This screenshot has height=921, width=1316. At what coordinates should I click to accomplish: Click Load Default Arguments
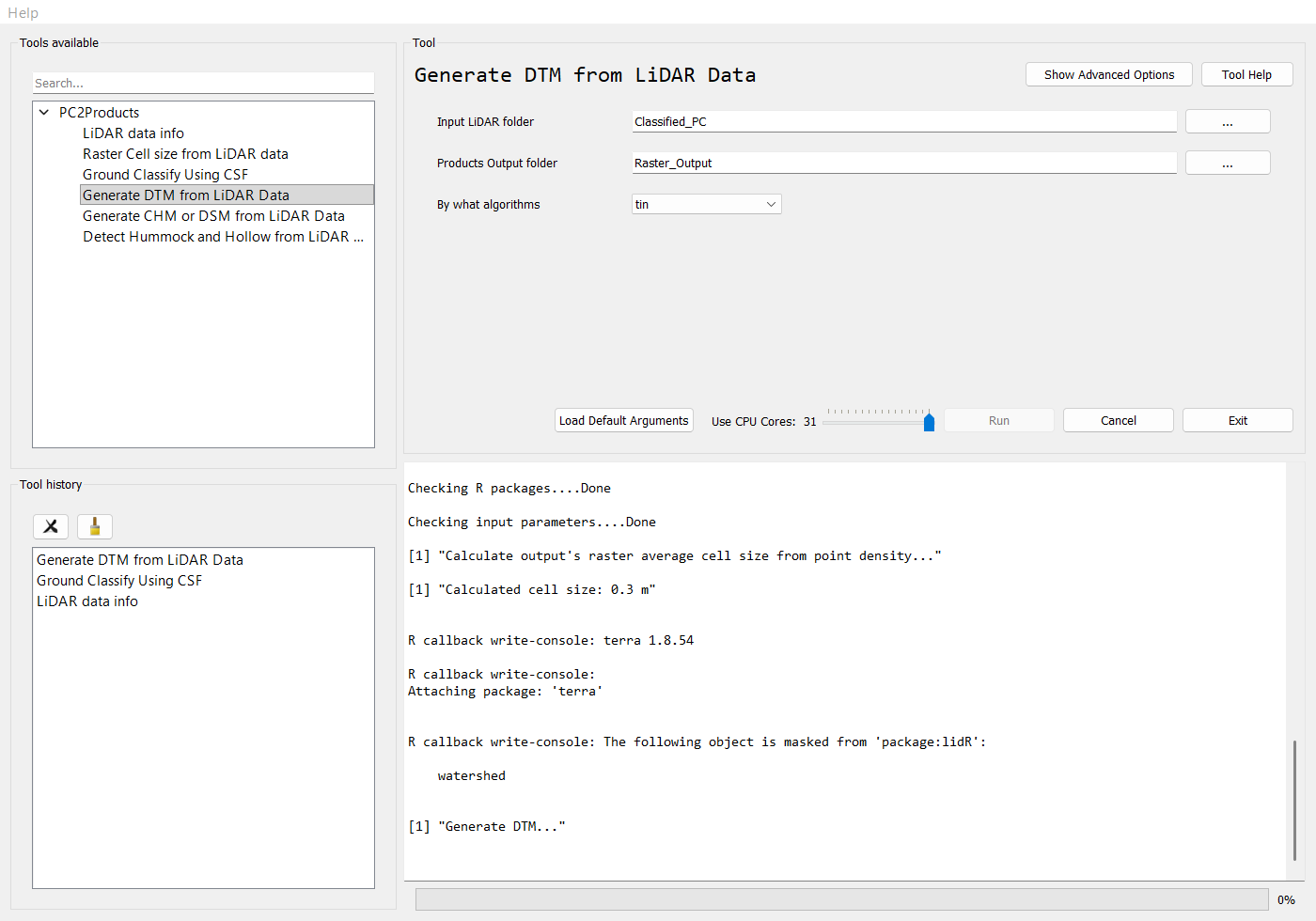click(624, 421)
